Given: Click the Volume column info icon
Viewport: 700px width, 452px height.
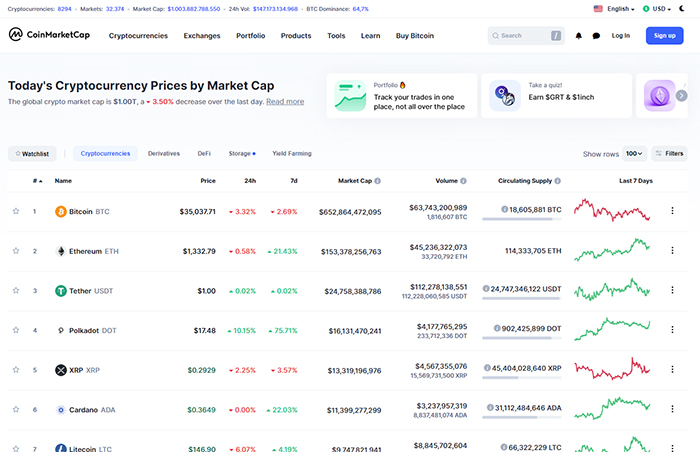Looking at the screenshot, I should pyautogui.click(x=463, y=181).
